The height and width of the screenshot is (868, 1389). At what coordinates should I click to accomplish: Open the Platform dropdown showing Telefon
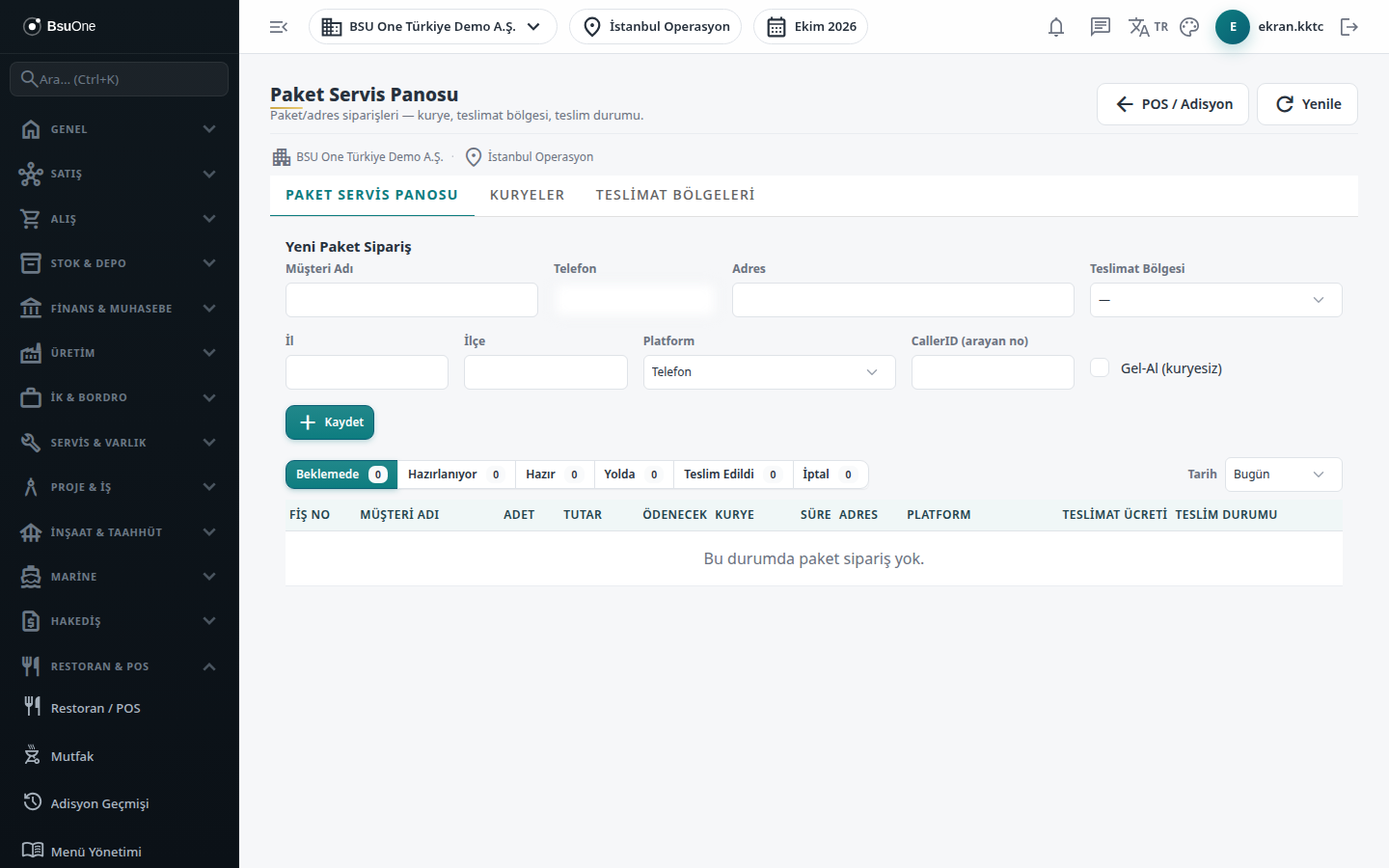769,372
